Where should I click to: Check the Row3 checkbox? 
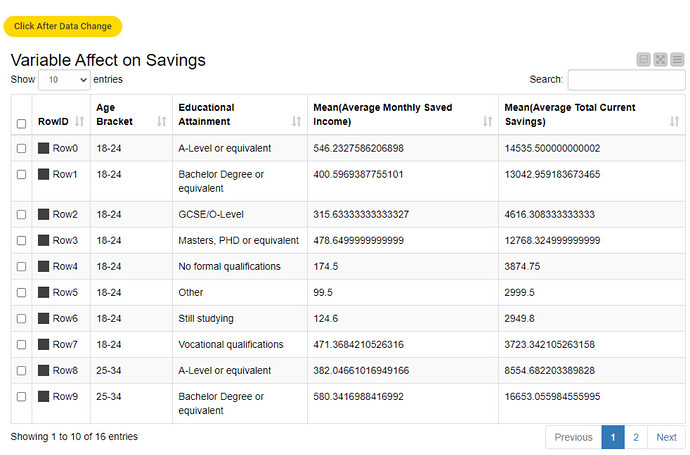21,240
